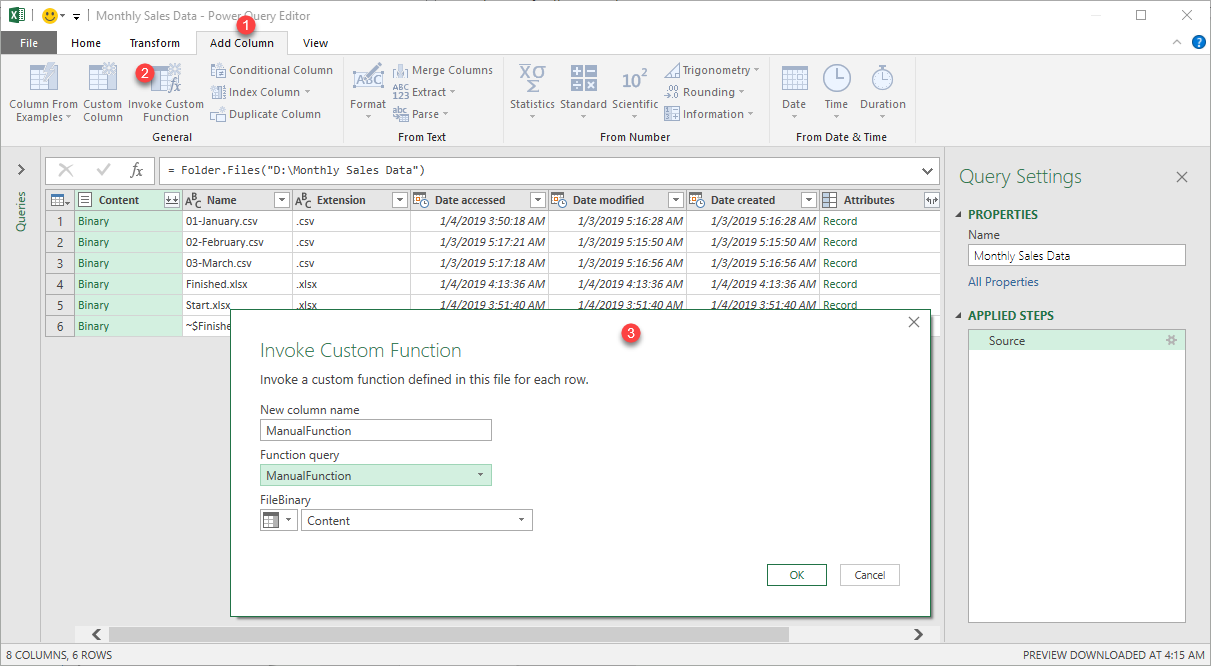Expand the formula bar chevron
Viewport: 1211px width, 666px height.
928,170
